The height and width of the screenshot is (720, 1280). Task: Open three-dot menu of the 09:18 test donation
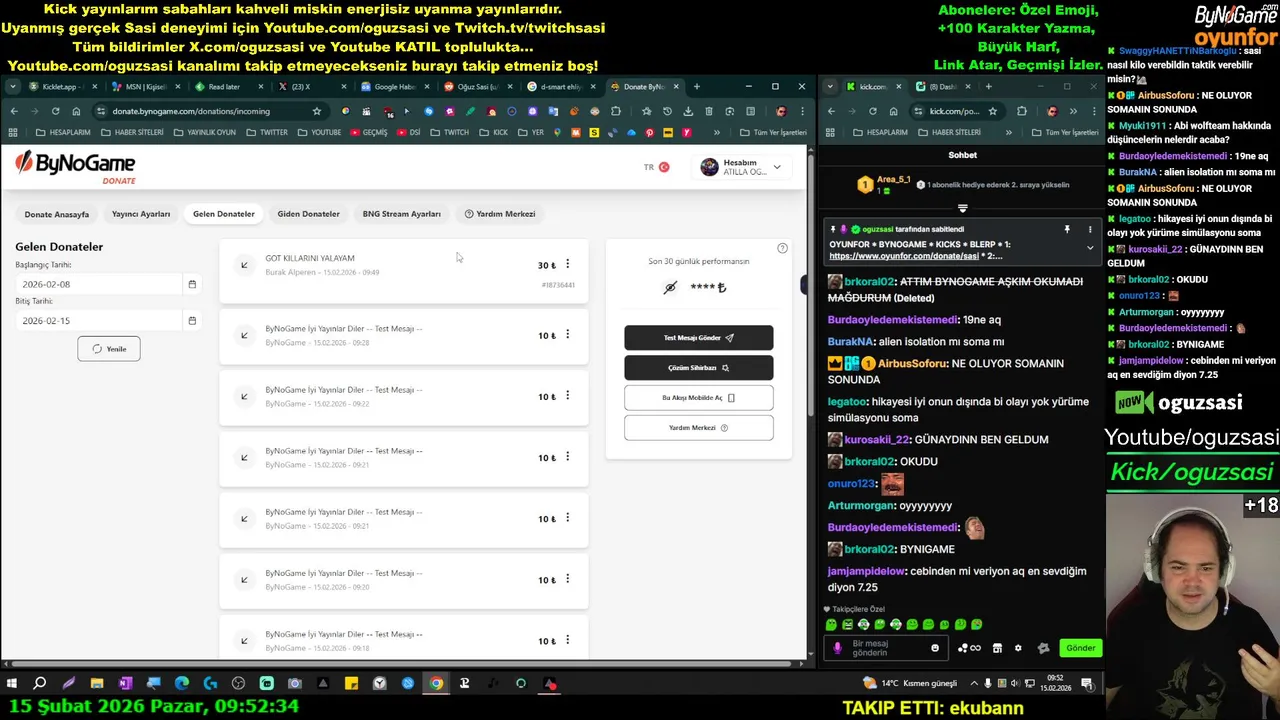tap(567, 640)
